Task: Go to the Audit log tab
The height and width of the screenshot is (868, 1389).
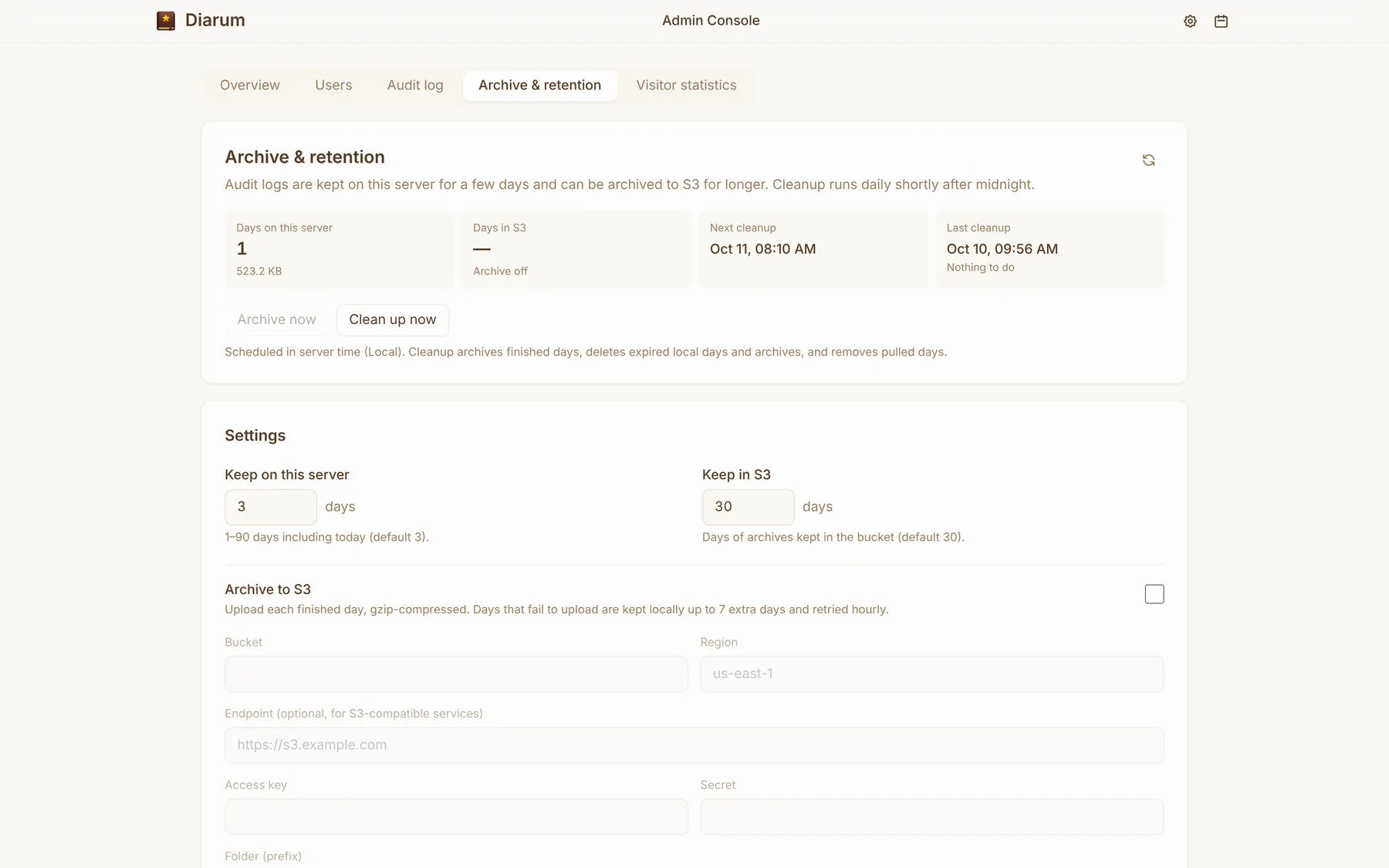Action: click(415, 86)
